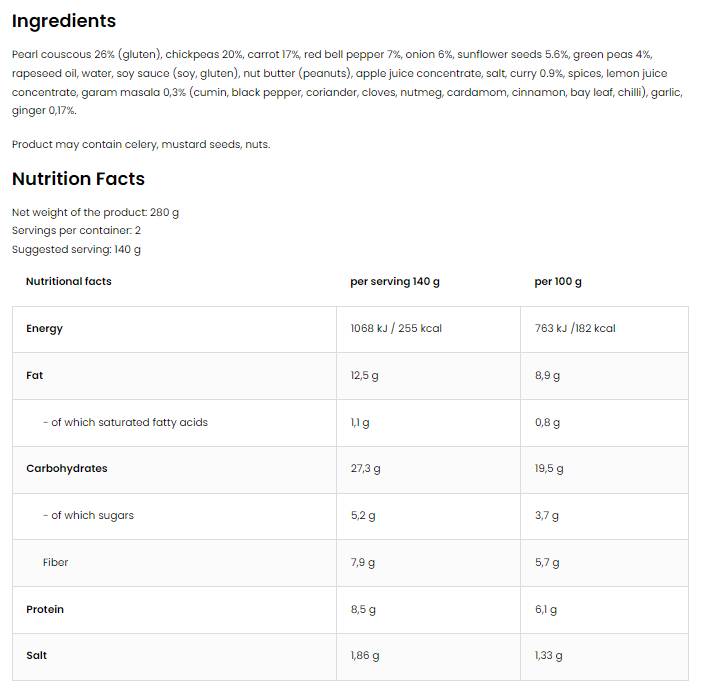The image size is (704, 694).
Task: Click the Fat row label
Action: (35, 376)
